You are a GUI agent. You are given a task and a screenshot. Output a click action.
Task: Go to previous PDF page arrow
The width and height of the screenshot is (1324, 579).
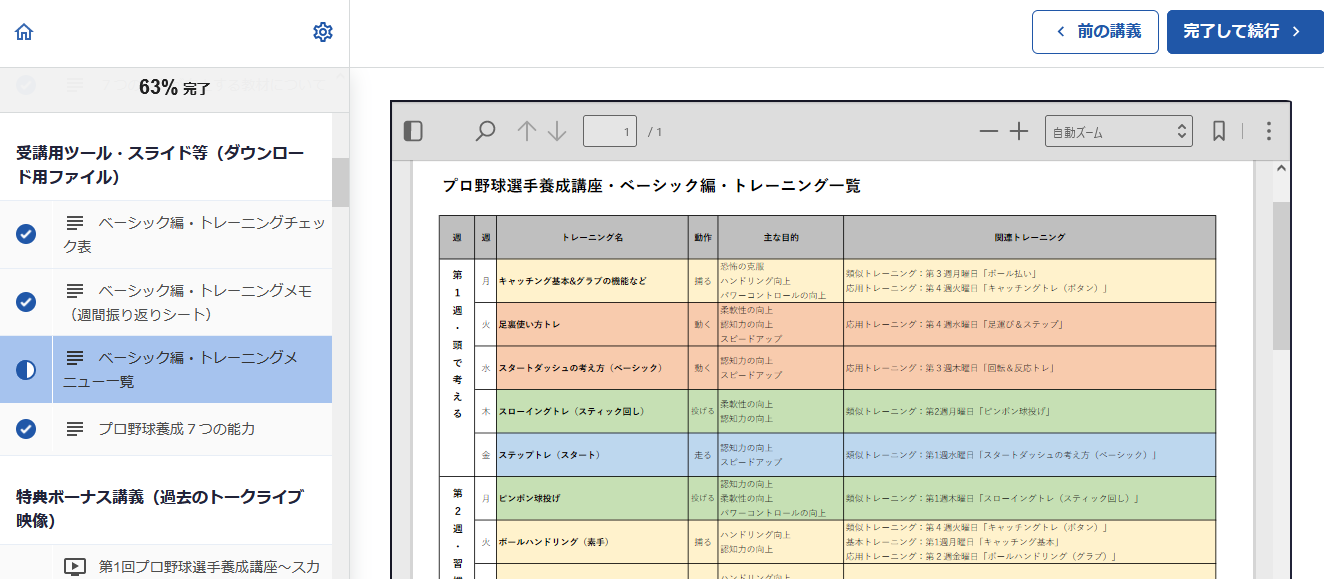click(527, 131)
